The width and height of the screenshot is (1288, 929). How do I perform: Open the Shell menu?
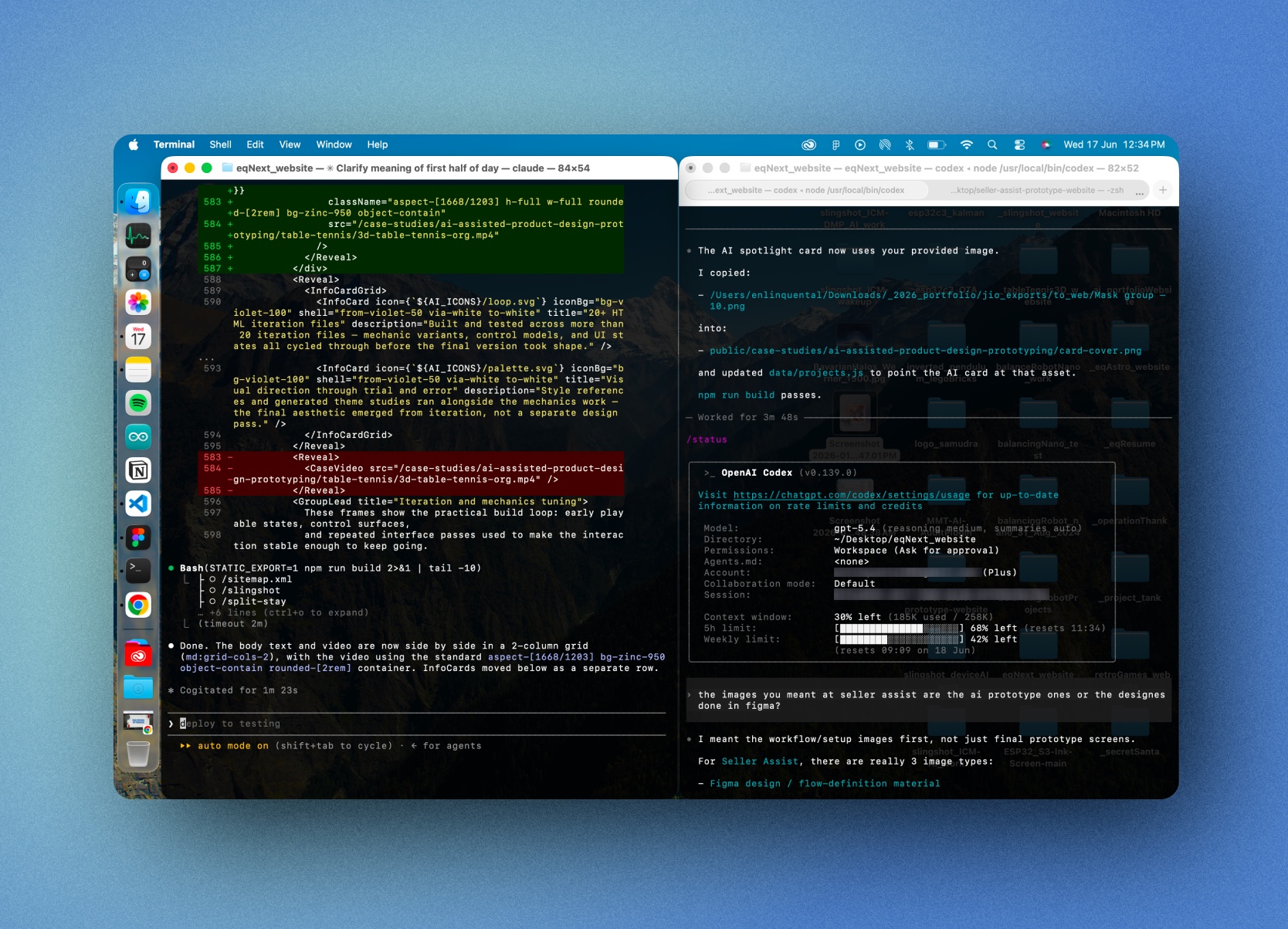[x=220, y=144]
